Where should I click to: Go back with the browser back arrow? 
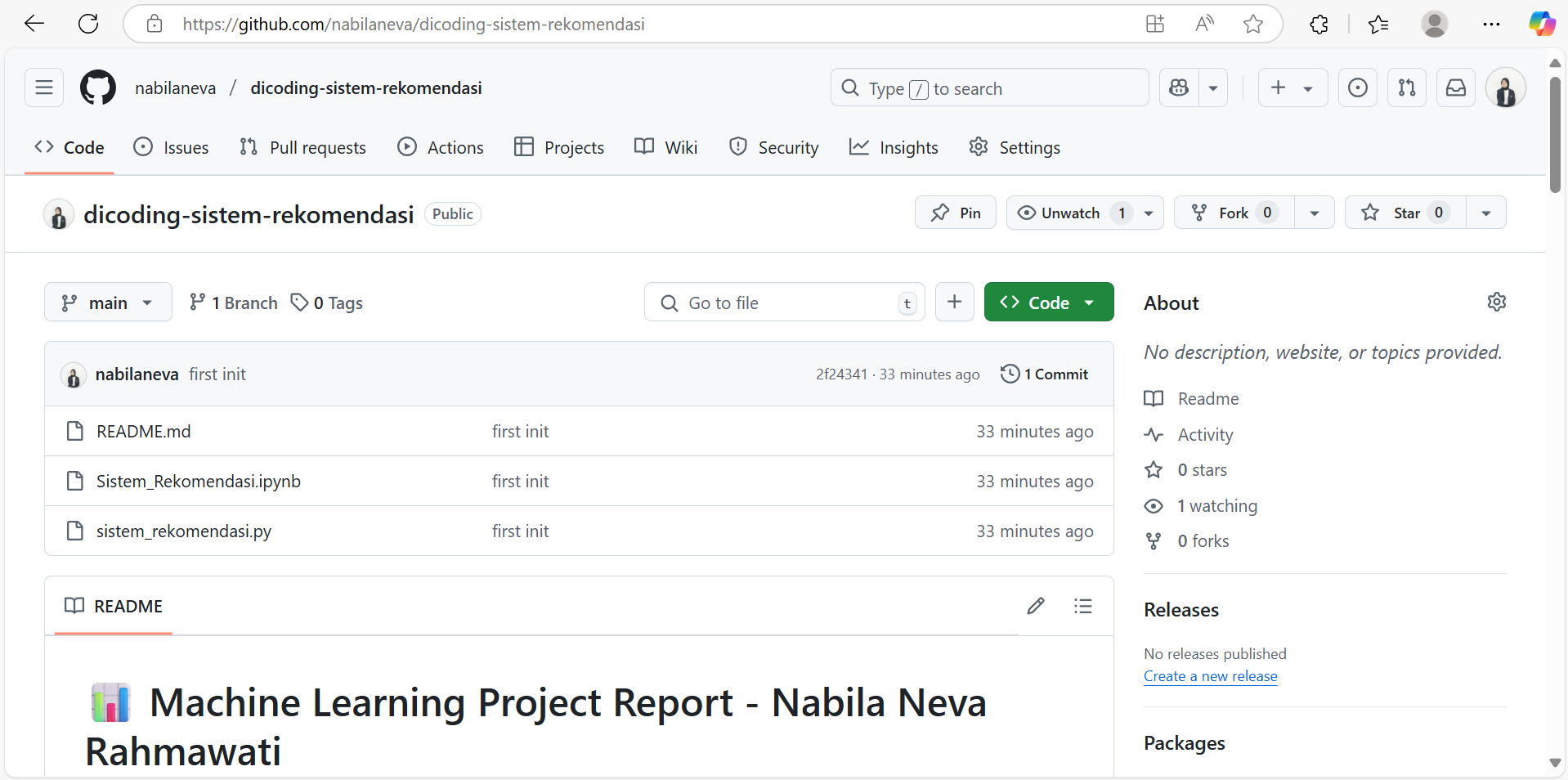point(34,24)
